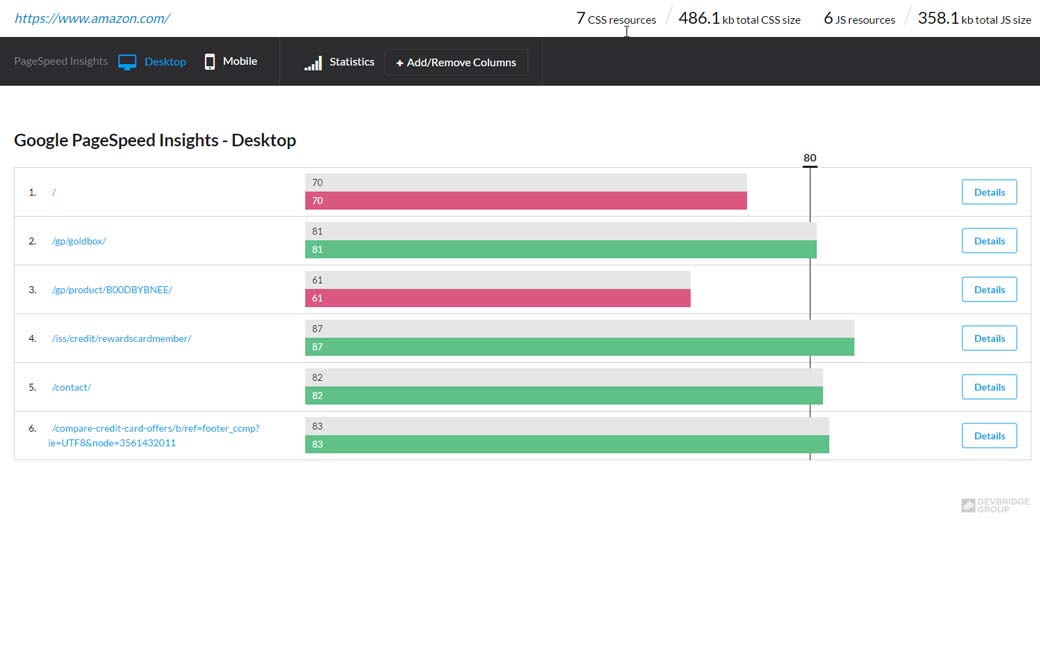This screenshot has width=1040, height=650.
Task: Click Details button for /contact/ row
Action: (x=989, y=387)
